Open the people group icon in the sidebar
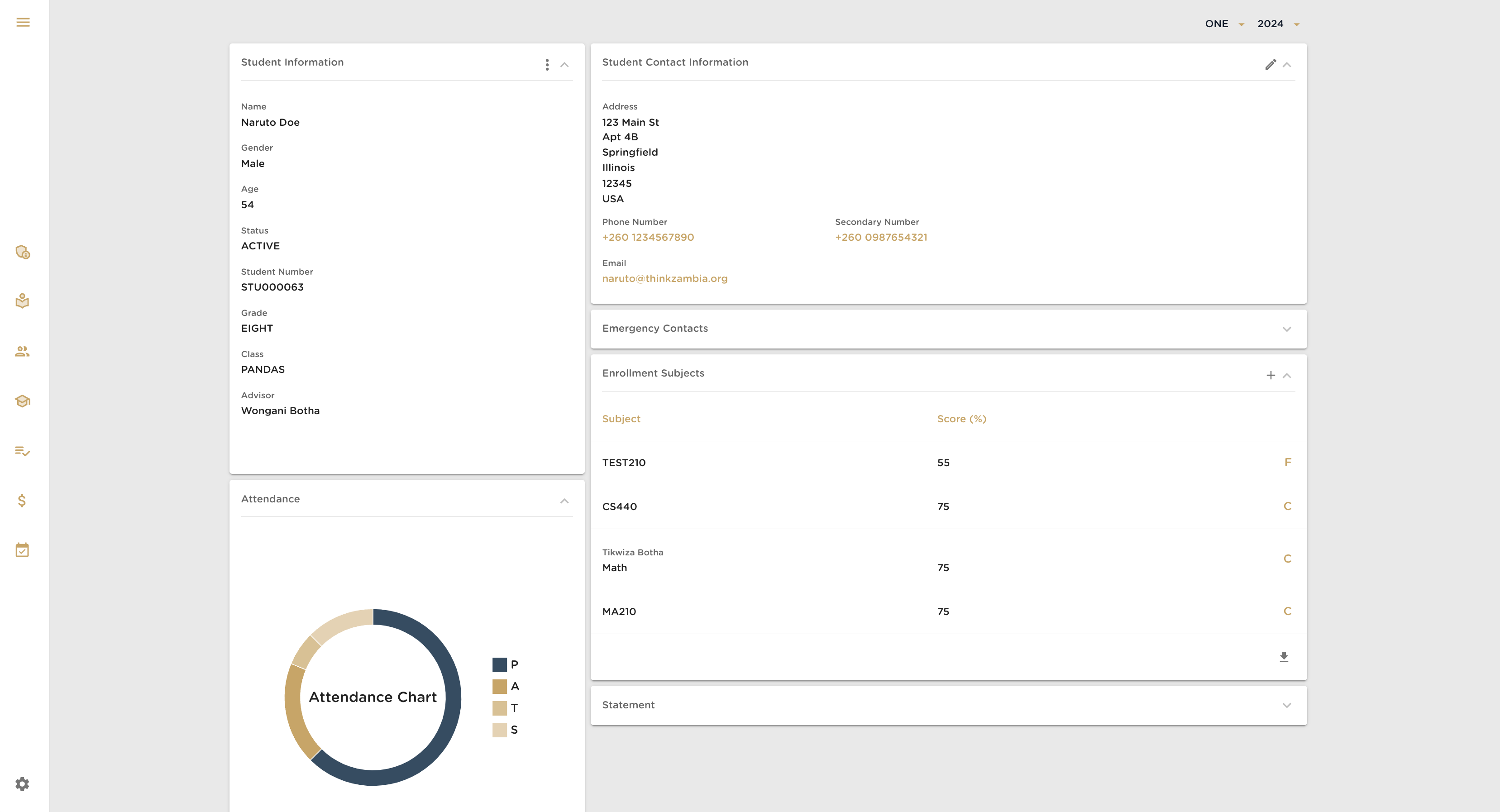The height and width of the screenshot is (812, 1500). 22,351
